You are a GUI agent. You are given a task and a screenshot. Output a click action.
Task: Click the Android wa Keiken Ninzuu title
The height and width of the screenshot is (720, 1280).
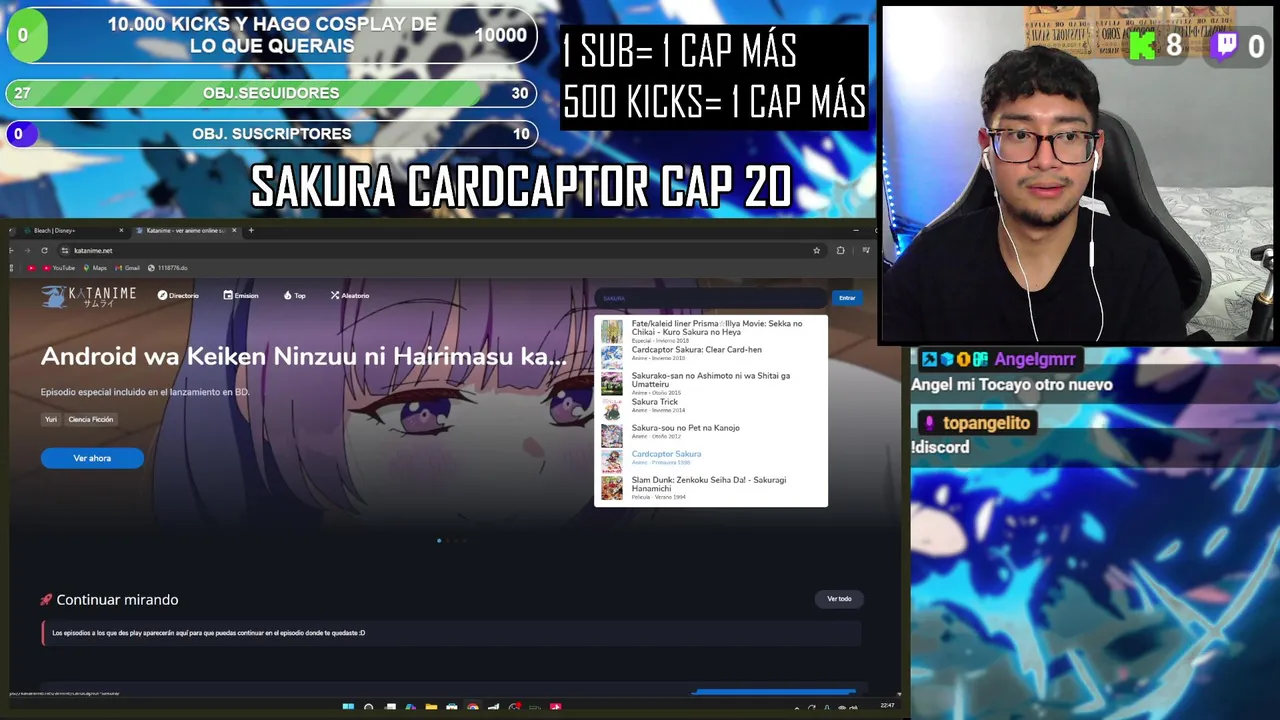tap(303, 356)
